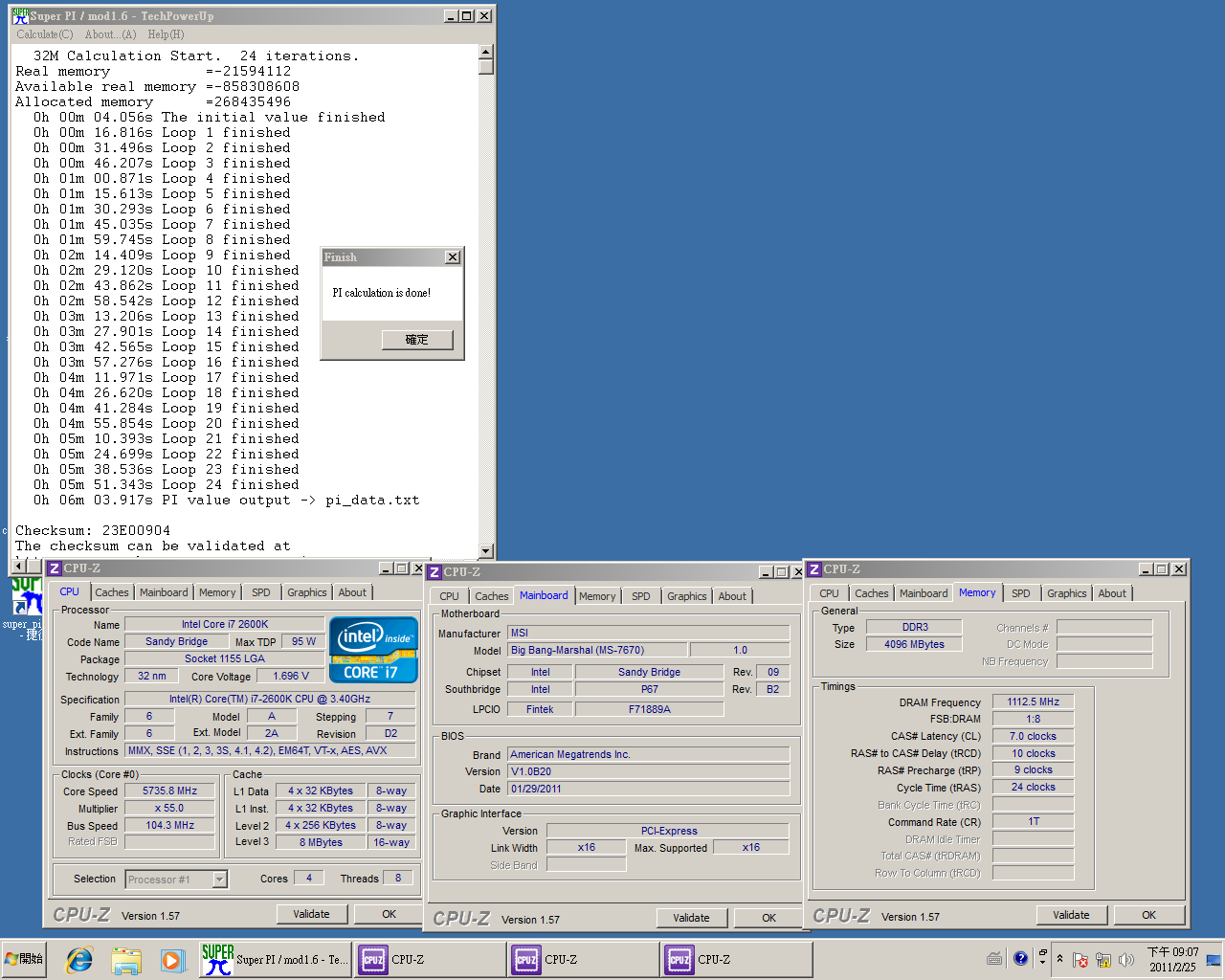Click the keyboard input method icon
1225x980 pixels.
994,958
